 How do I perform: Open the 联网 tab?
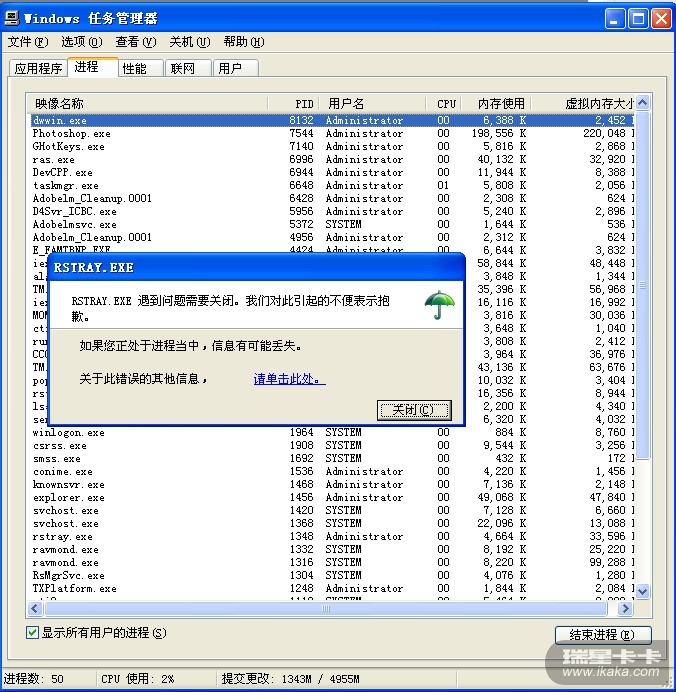(x=188, y=68)
